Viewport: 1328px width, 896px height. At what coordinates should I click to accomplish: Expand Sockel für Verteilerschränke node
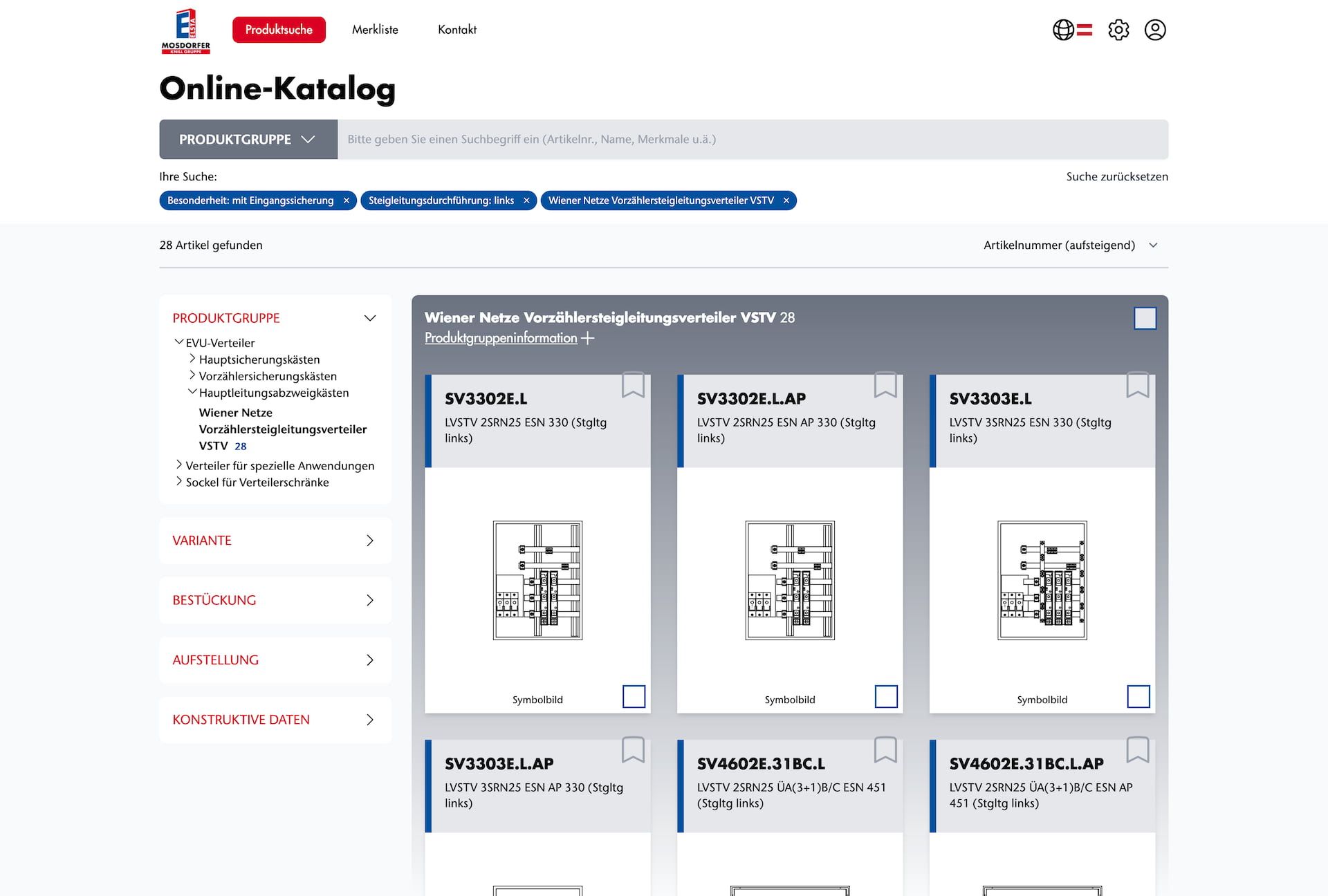click(x=179, y=482)
